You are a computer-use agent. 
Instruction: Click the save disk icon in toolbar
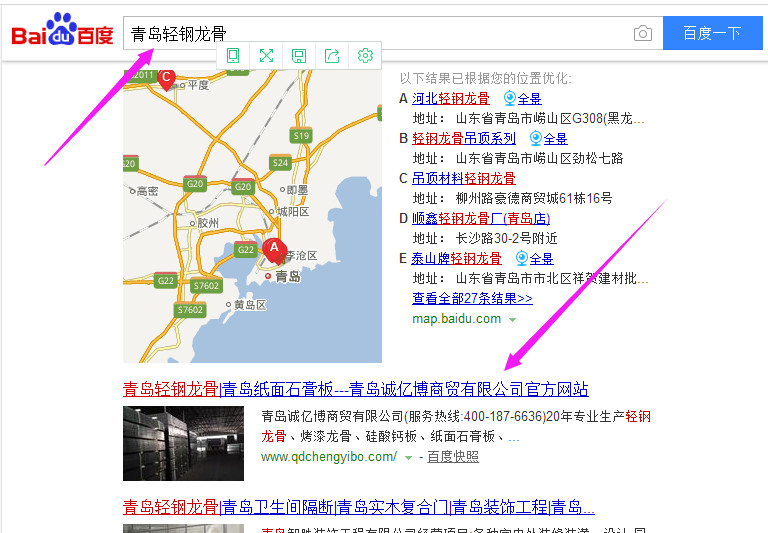click(x=299, y=55)
